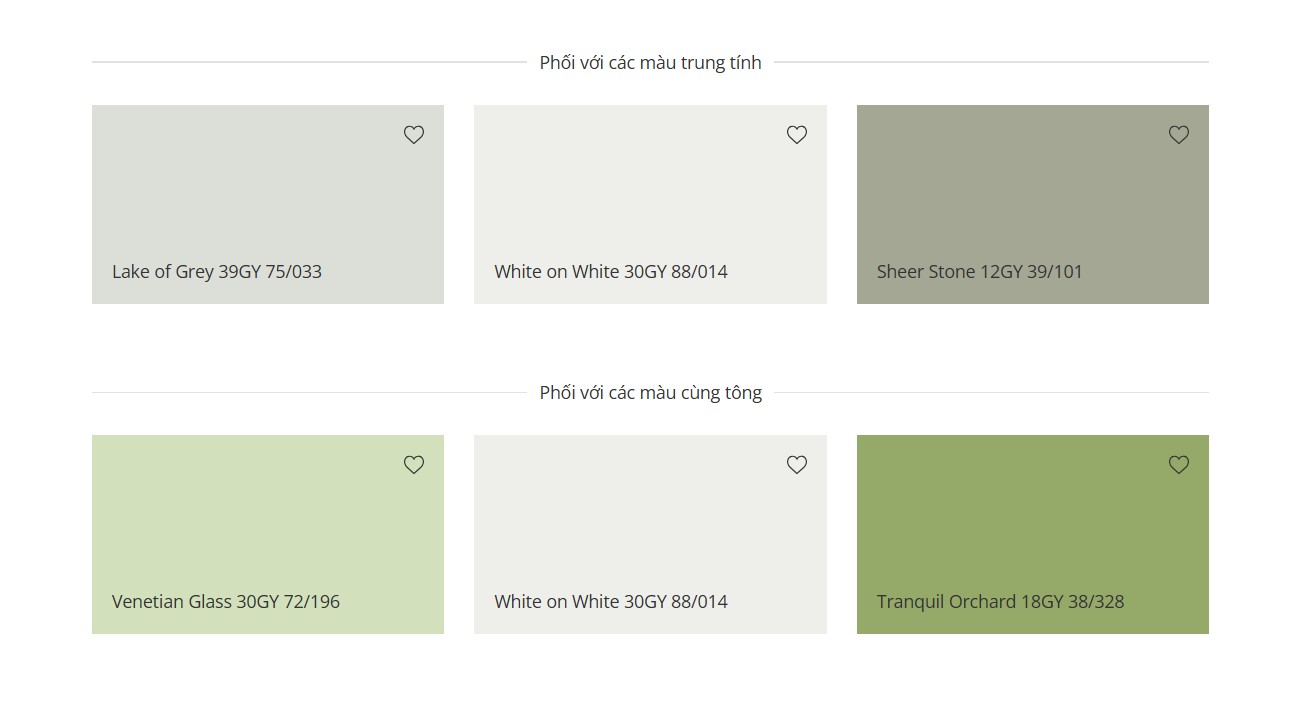Click the Sheer Stone 12GY 39/101 text
Viewport: 1292px width, 714px height.
pyautogui.click(x=979, y=272)
